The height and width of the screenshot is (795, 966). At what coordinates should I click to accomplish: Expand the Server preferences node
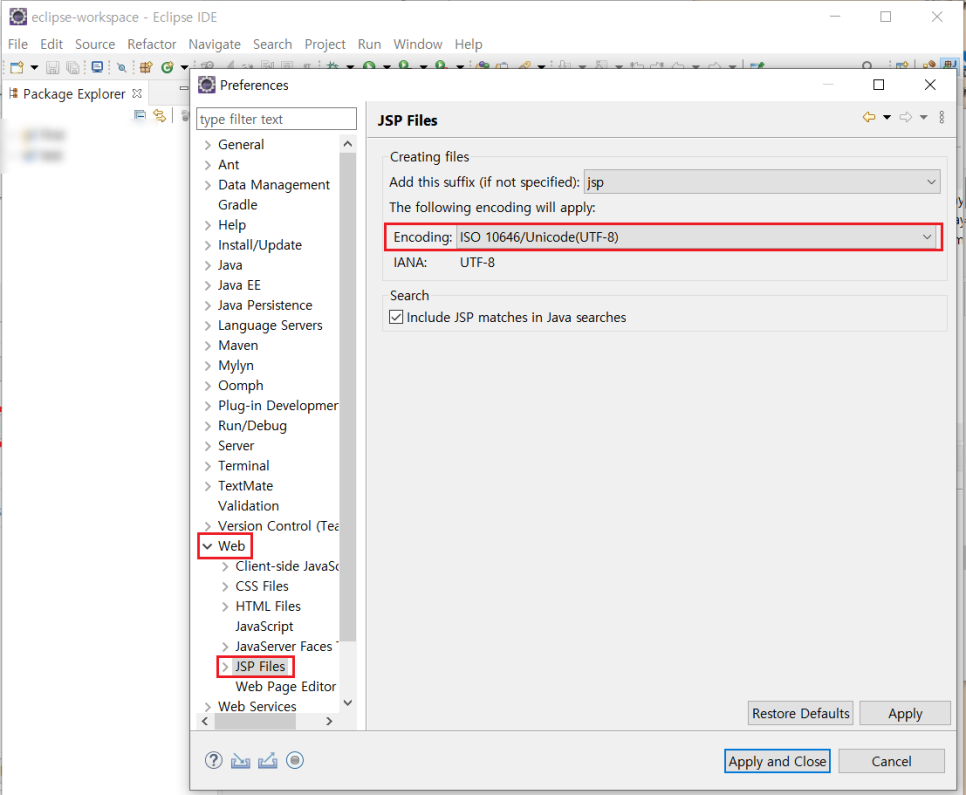[208, 446]
